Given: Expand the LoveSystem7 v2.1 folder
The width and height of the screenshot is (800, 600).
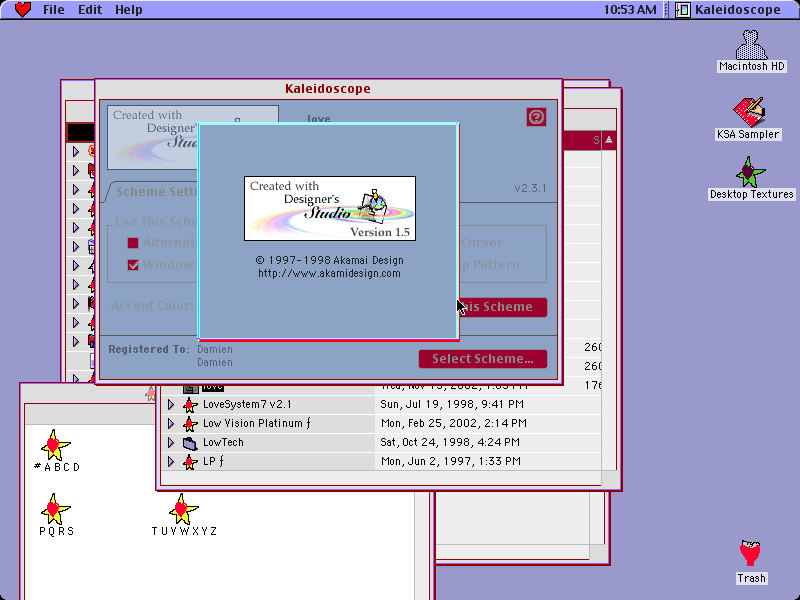Looking at the screenshot, I should point(171,405).
